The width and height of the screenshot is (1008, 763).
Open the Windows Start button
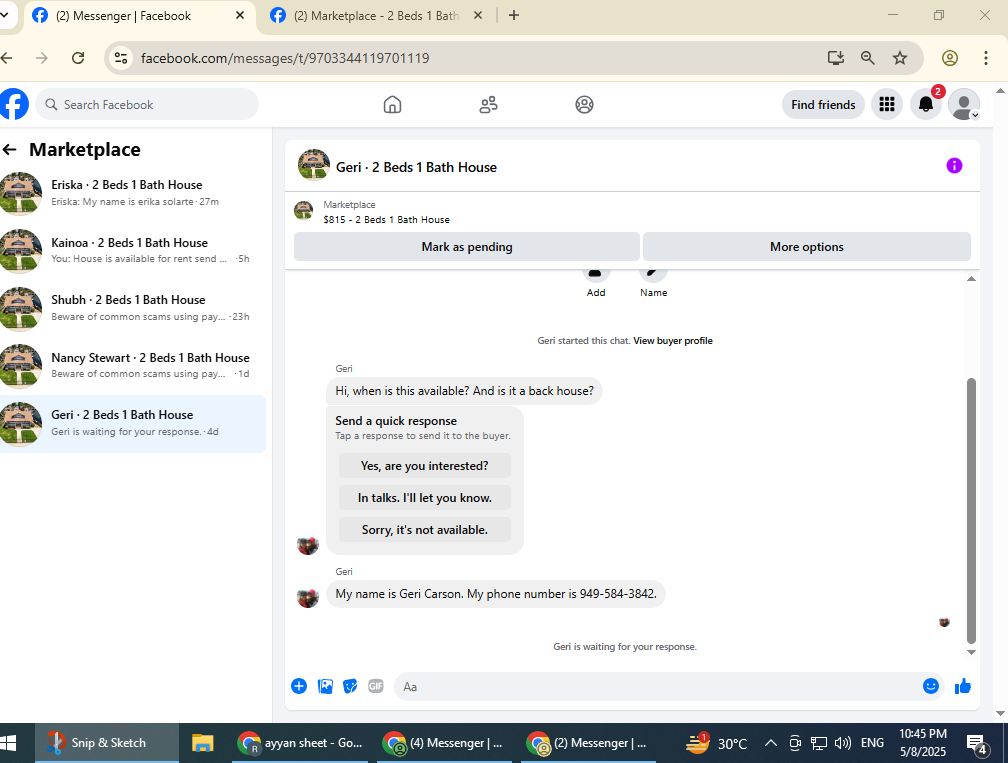tap(8, 743)
